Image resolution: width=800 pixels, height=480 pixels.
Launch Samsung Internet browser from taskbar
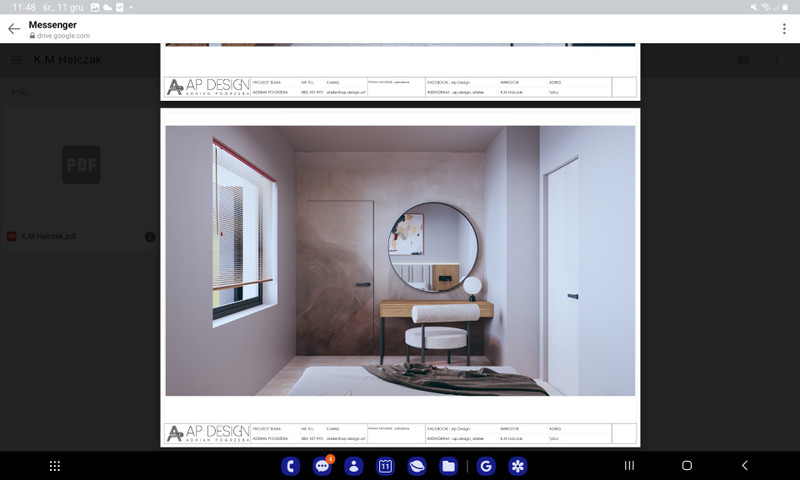click(417, 466)
